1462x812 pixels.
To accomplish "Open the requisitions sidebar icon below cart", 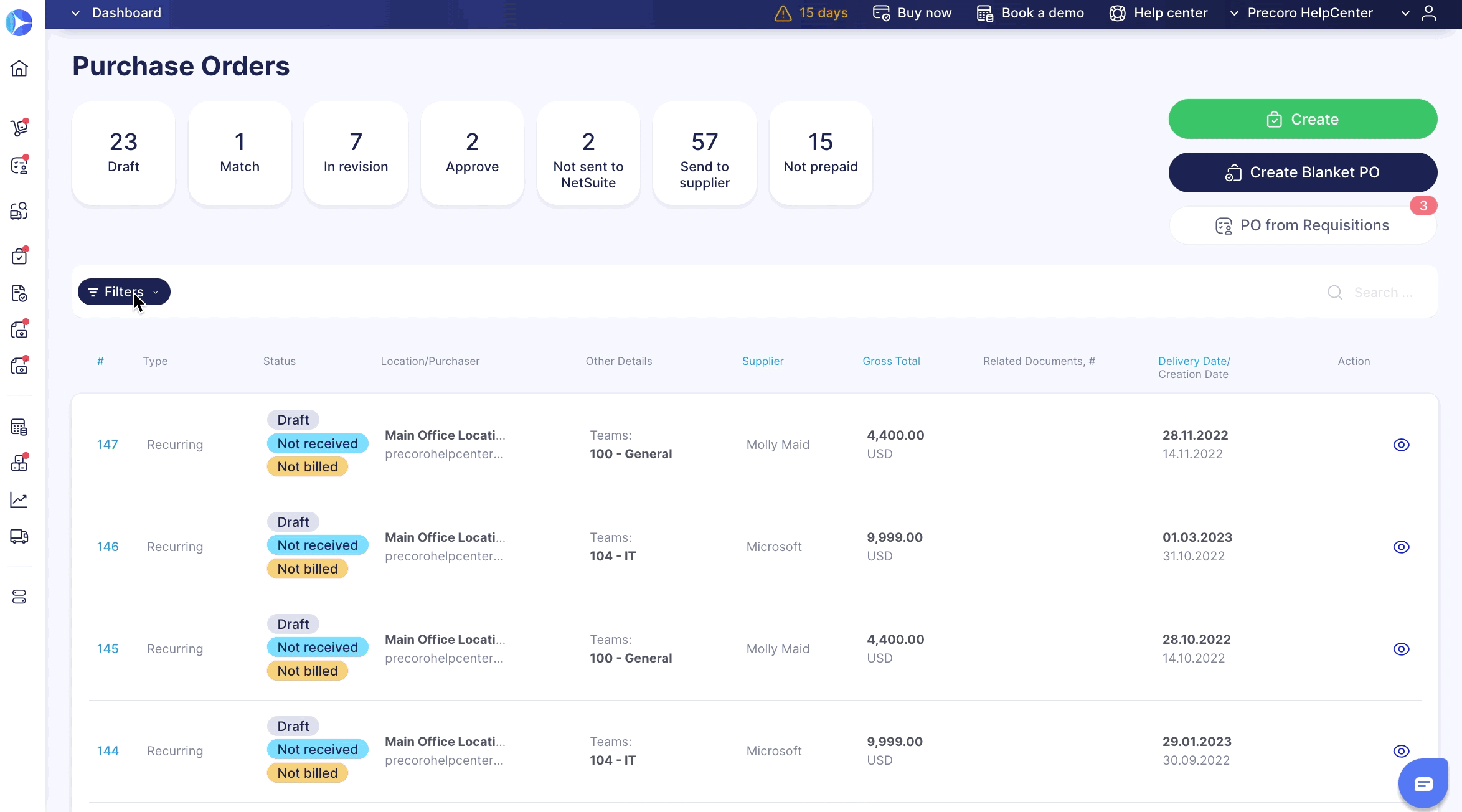I will tap(19, 166).
